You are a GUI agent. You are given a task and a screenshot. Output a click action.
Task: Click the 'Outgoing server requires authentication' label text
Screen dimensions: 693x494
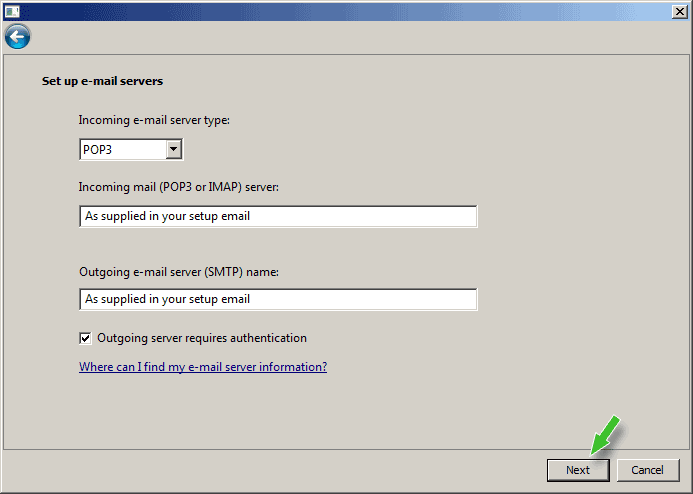tap(202, 338)
